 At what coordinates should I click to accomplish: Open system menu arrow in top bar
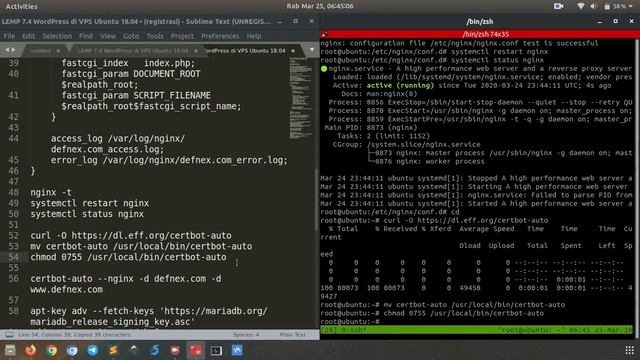click(631, 6)
